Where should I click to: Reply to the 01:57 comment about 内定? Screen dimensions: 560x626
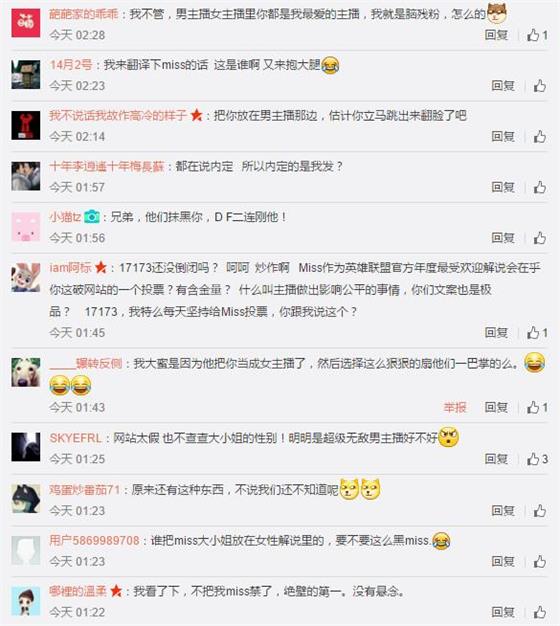coord(503,187)
